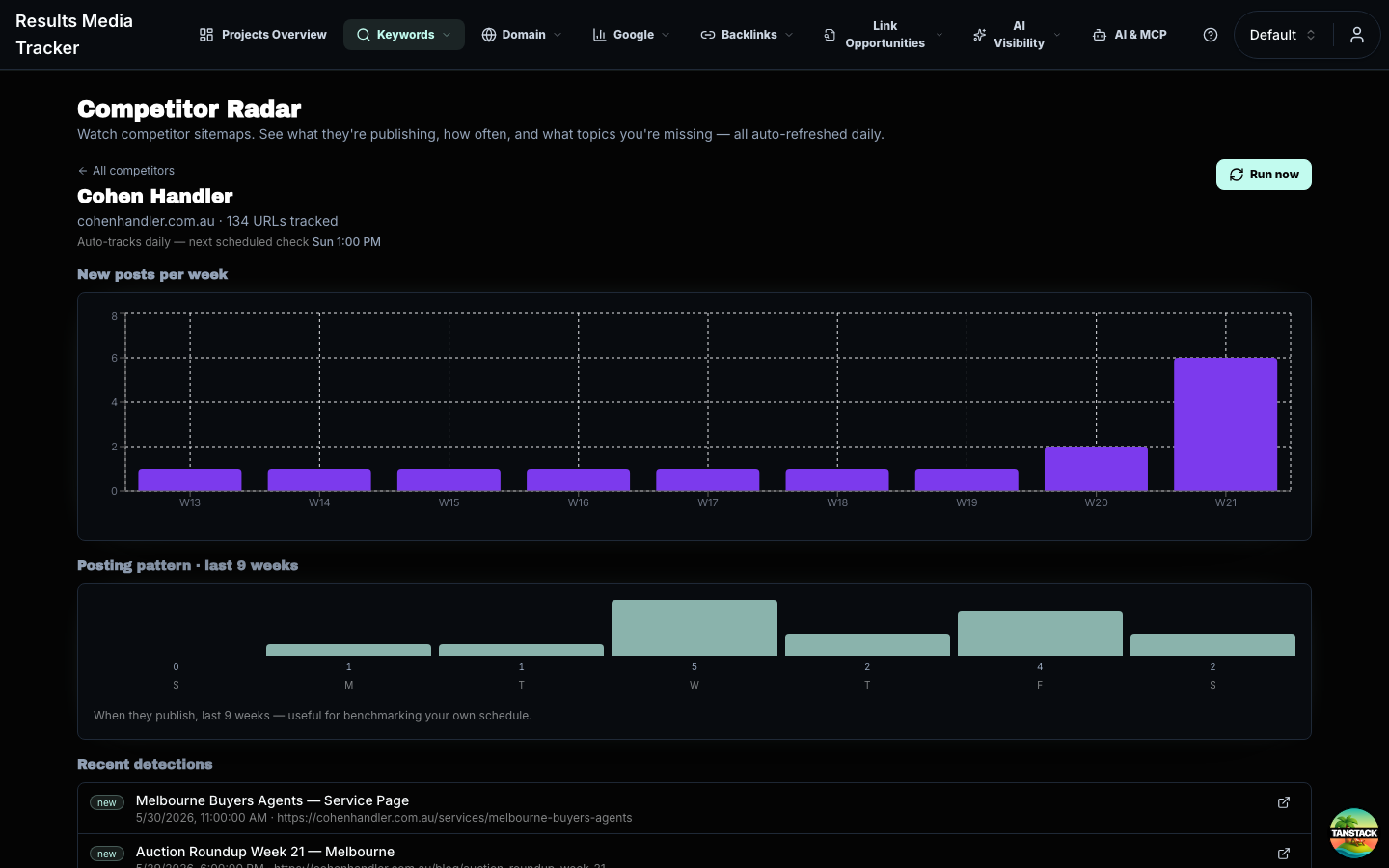Go to Projects Overview

pos(263,35)
